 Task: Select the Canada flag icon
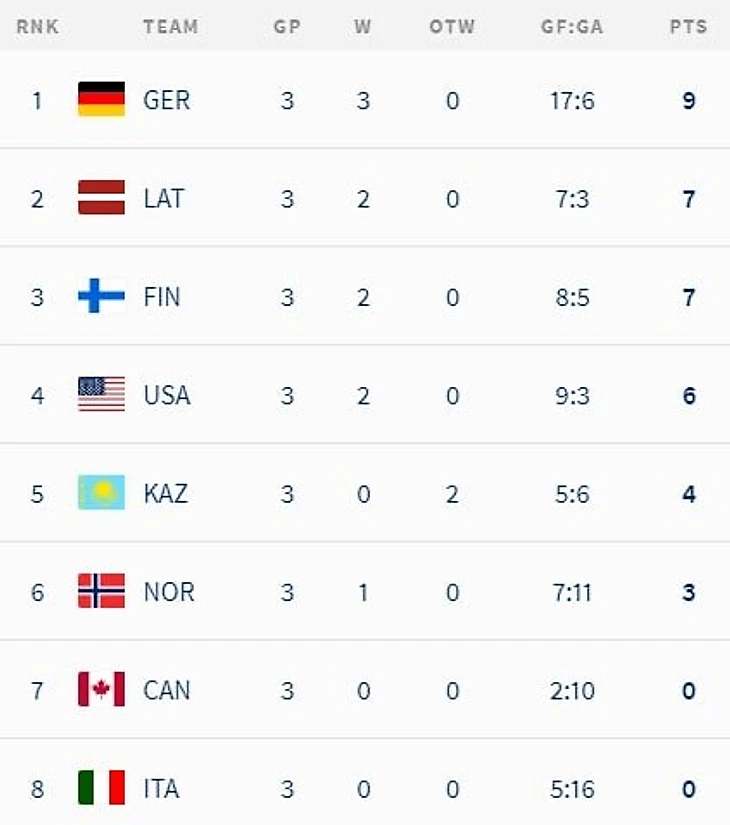102,689
